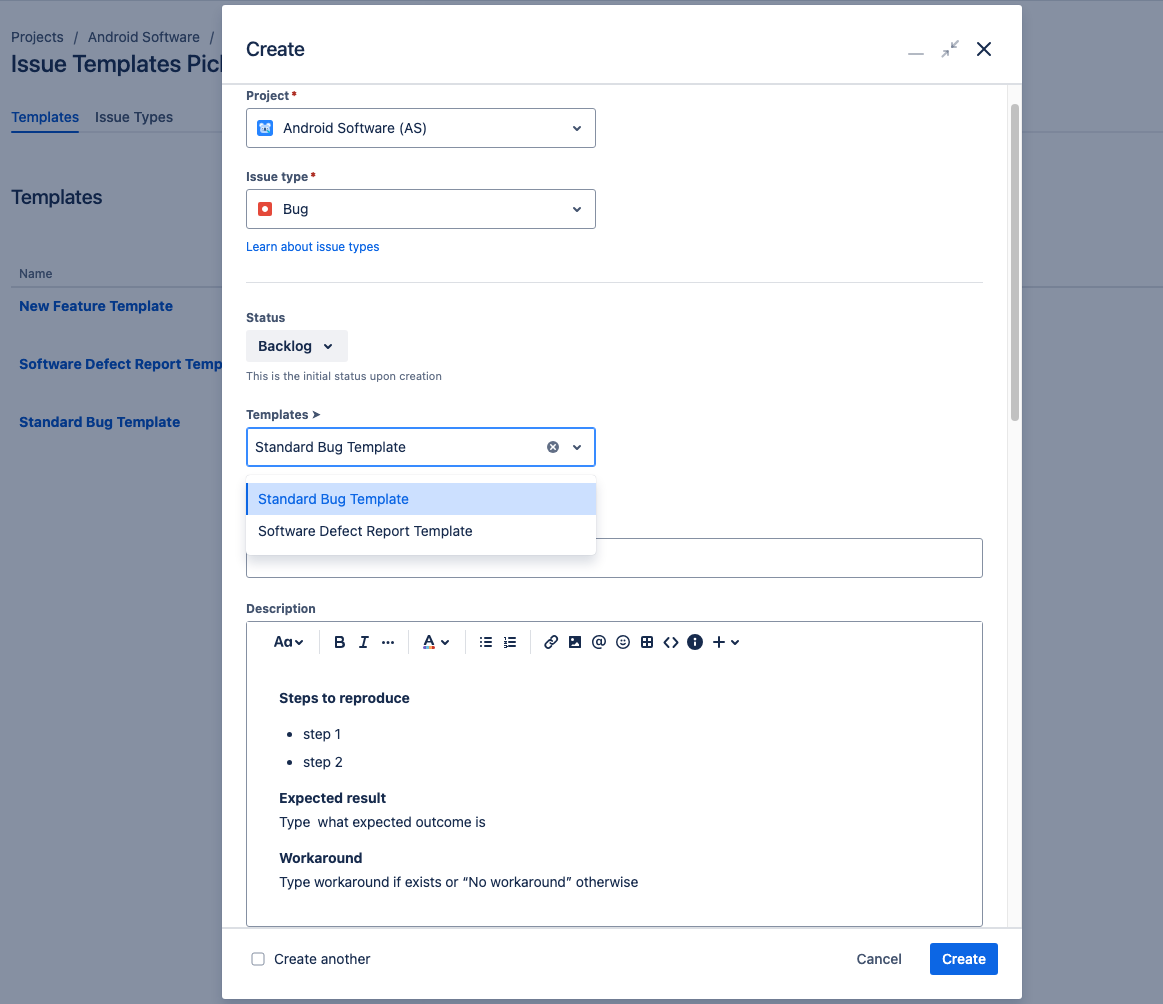Open New Feature Template in list
The image size is (1163, 1004).
pyautogui.click(x=96, y=306)
